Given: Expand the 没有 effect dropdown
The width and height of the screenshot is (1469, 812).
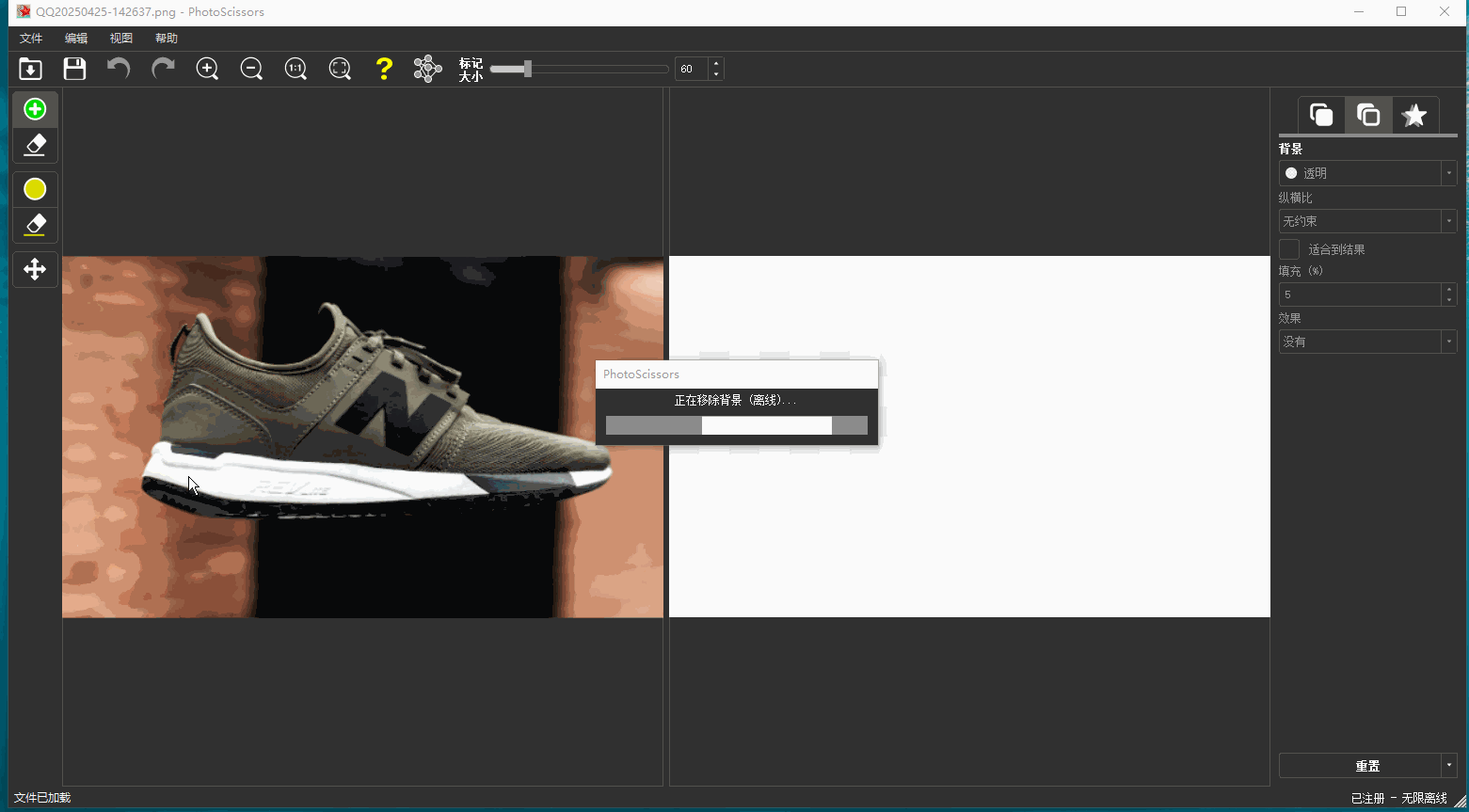Looking at the screenshot, I should click(1448, 342).
